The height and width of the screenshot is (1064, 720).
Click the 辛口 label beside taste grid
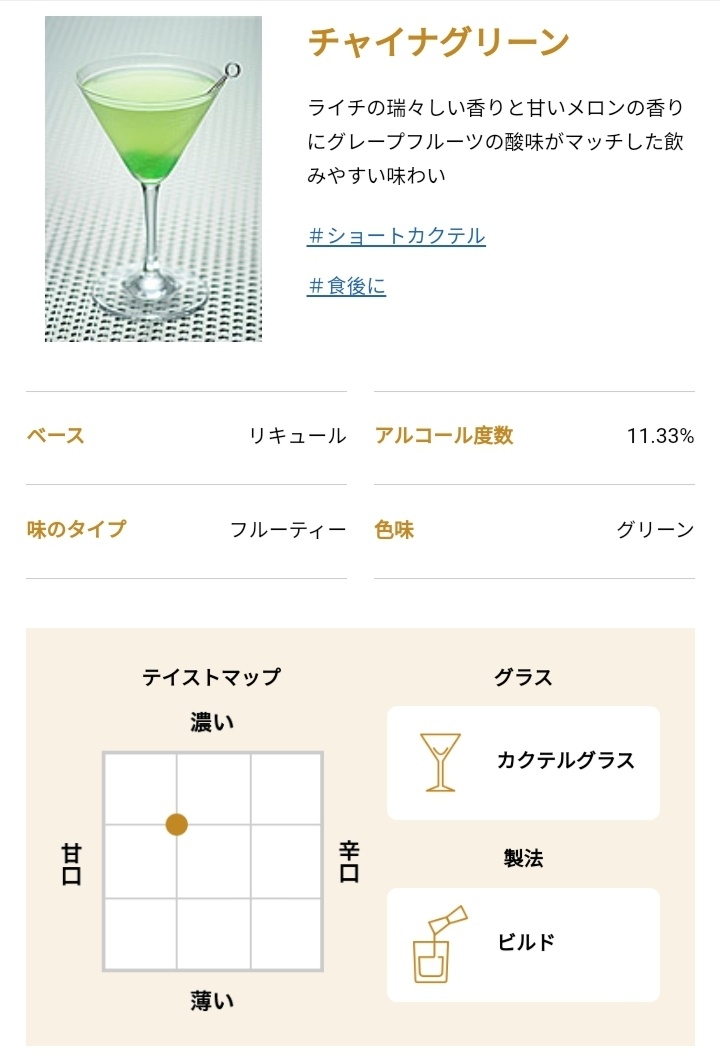click(x=349, y=861)
